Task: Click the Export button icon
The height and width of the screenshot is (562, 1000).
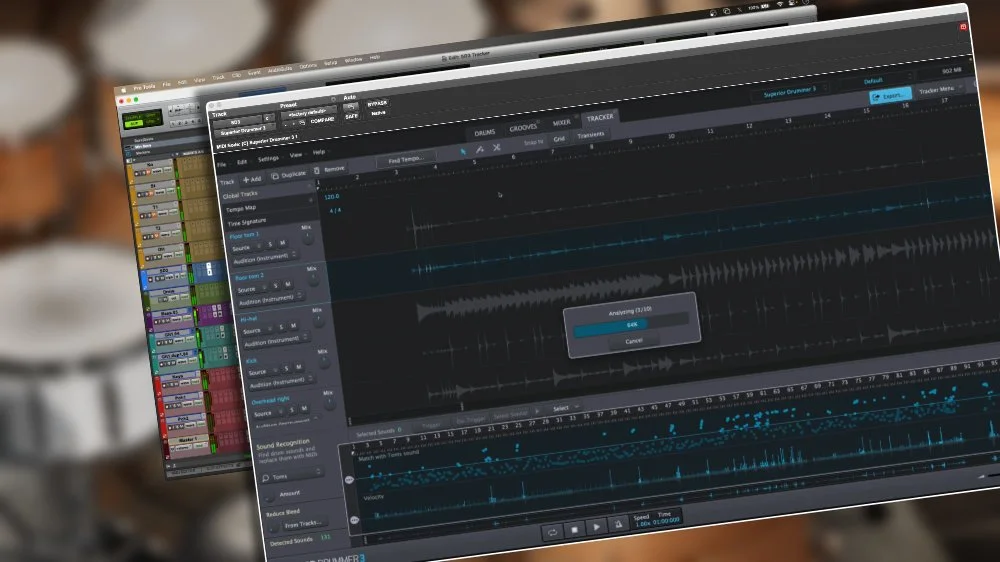Action: coord(876,97)
